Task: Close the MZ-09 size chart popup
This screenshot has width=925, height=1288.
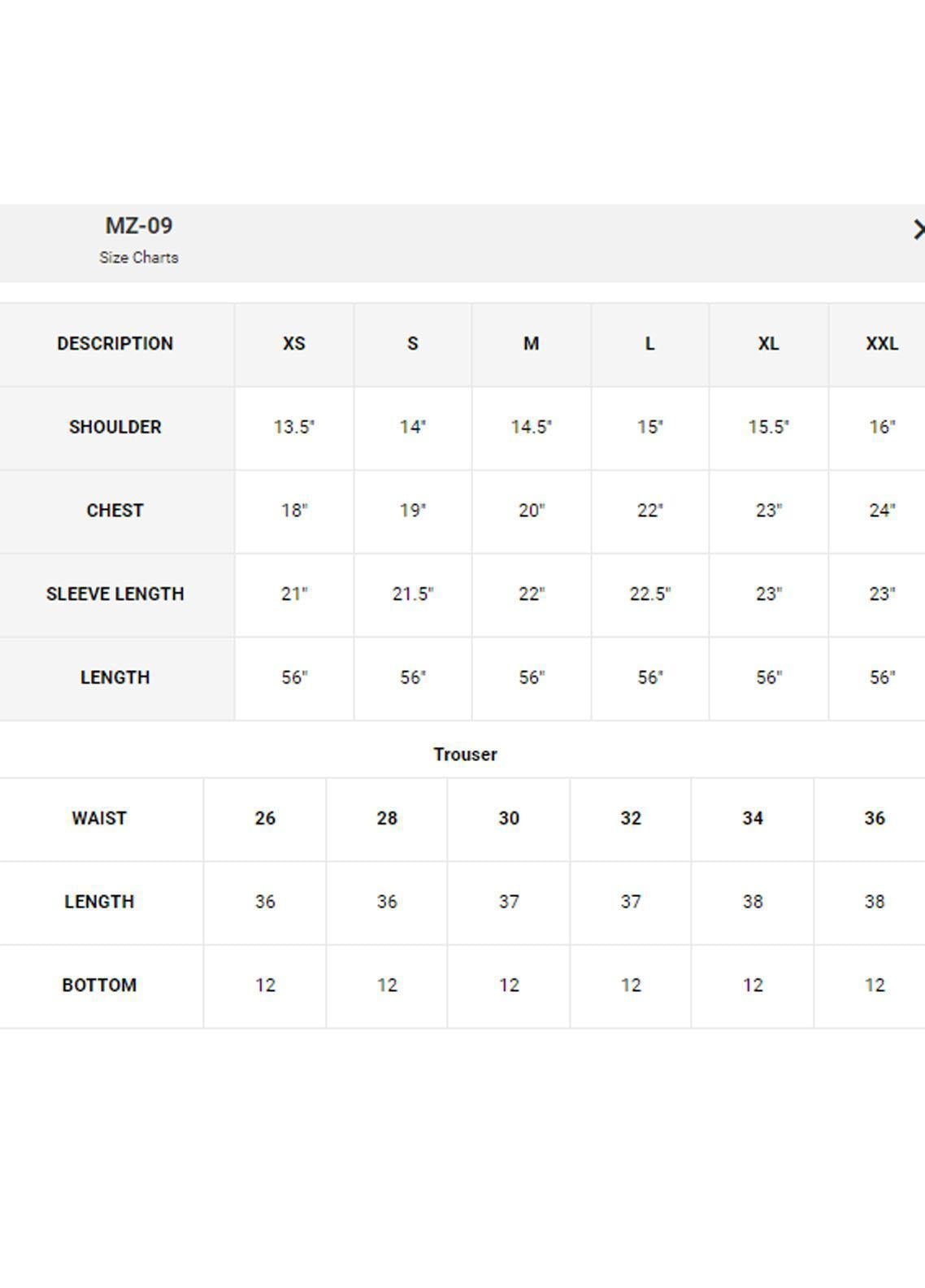Action: (918, 230)
